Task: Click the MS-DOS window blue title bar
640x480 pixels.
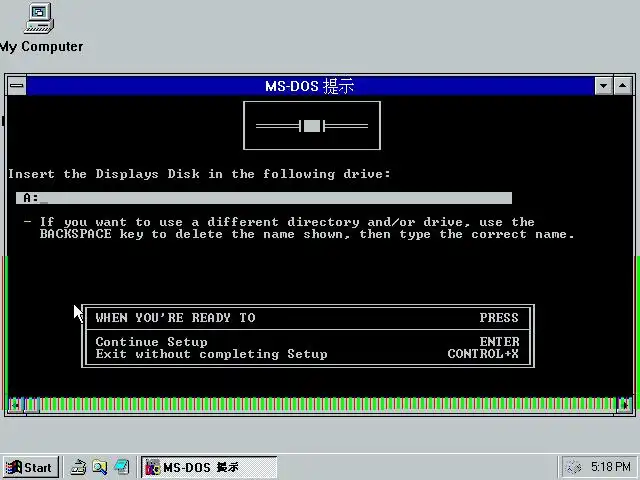Action: (x=310, y=86)
